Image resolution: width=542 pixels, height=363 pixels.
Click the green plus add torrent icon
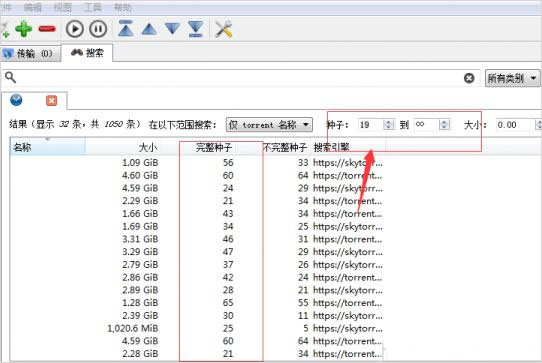tap(24, 29)
